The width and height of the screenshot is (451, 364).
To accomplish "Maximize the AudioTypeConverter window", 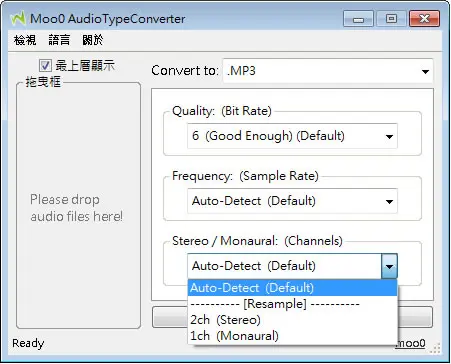I will [391, 19].
